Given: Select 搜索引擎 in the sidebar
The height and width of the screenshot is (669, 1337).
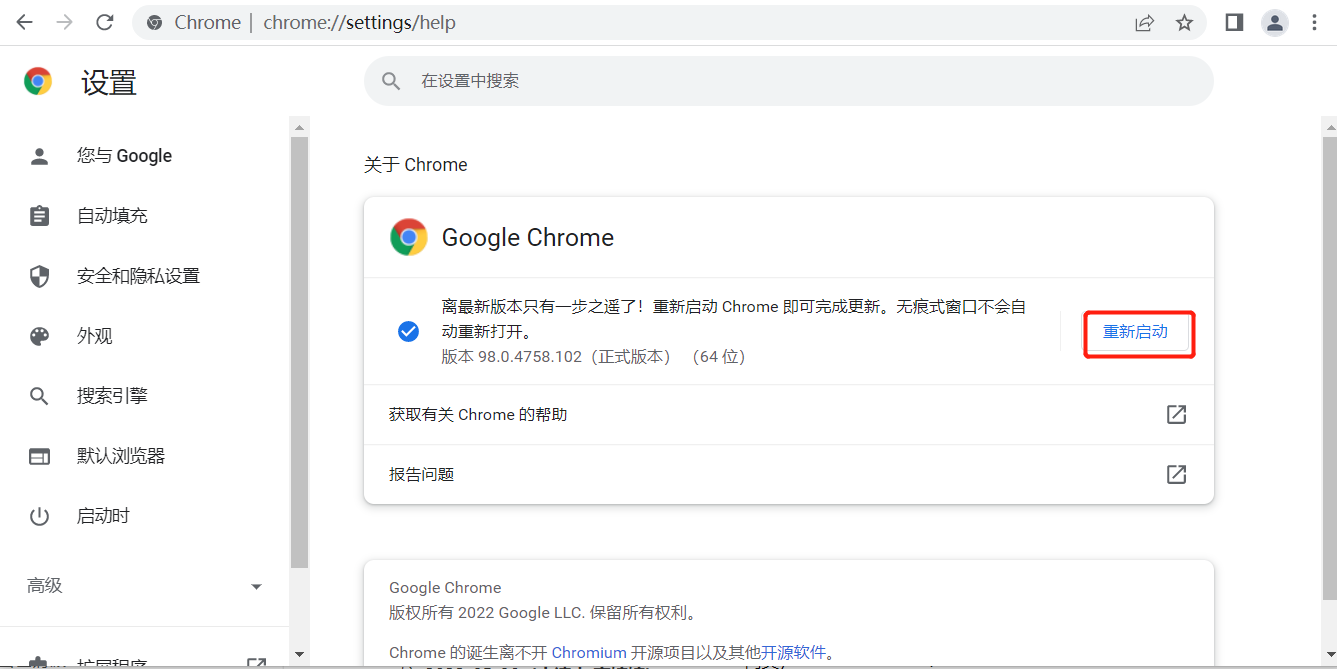Looking at the screenshot, I should click(145, 396).
